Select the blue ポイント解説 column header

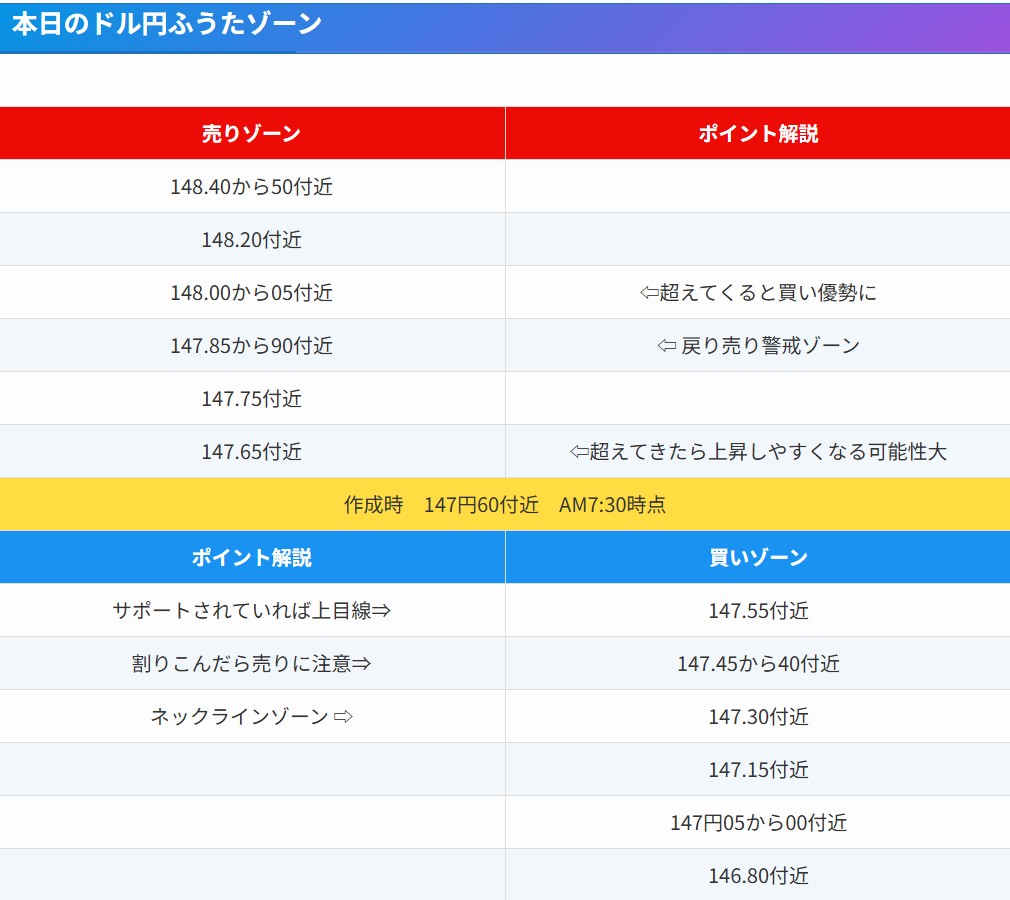[252, 557]
